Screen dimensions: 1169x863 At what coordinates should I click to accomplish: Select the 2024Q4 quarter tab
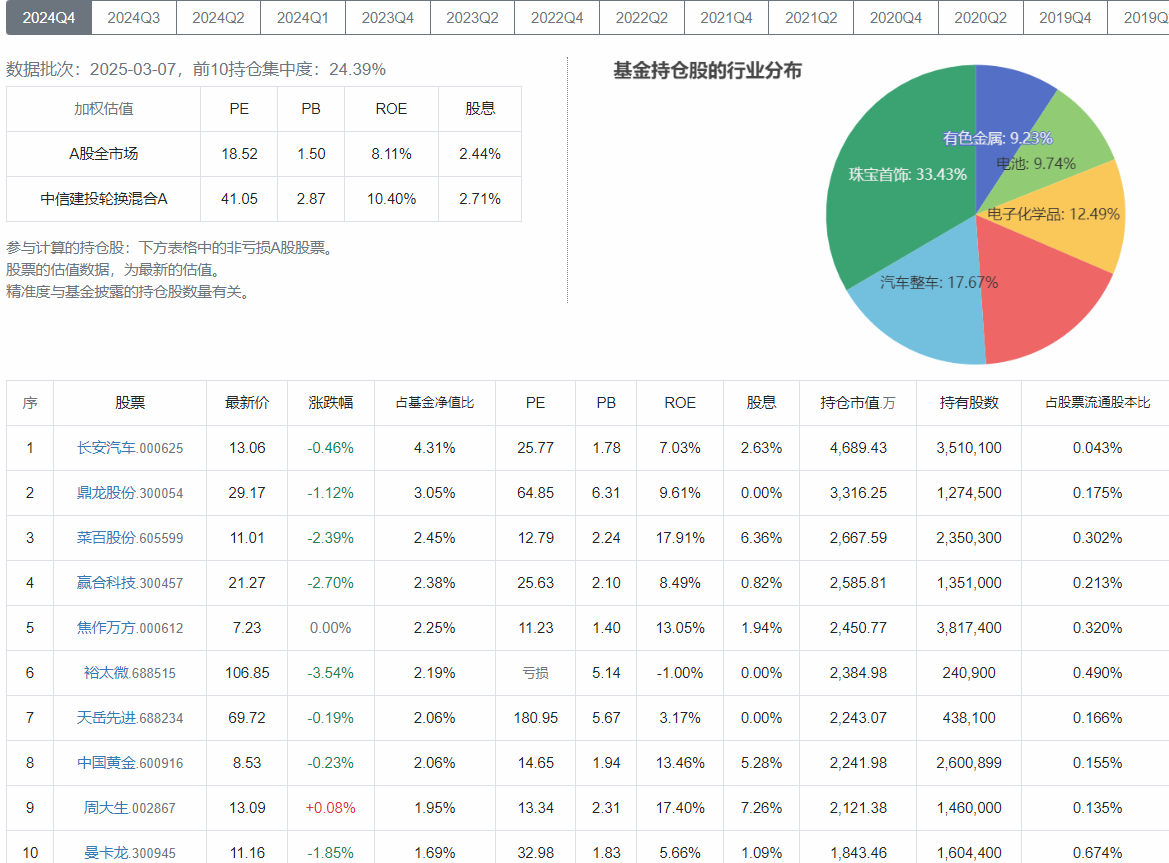point(48,17)
